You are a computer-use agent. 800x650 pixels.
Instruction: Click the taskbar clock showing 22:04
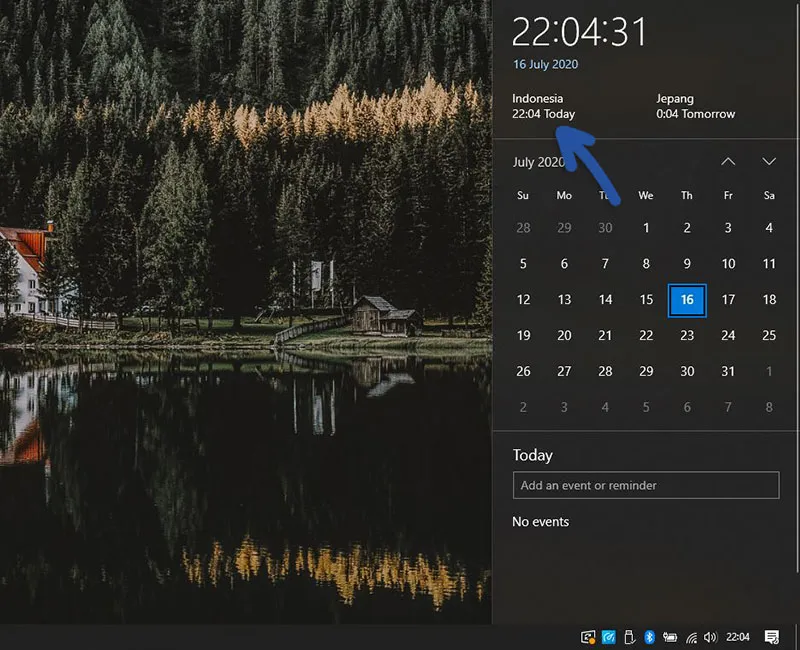738,637
